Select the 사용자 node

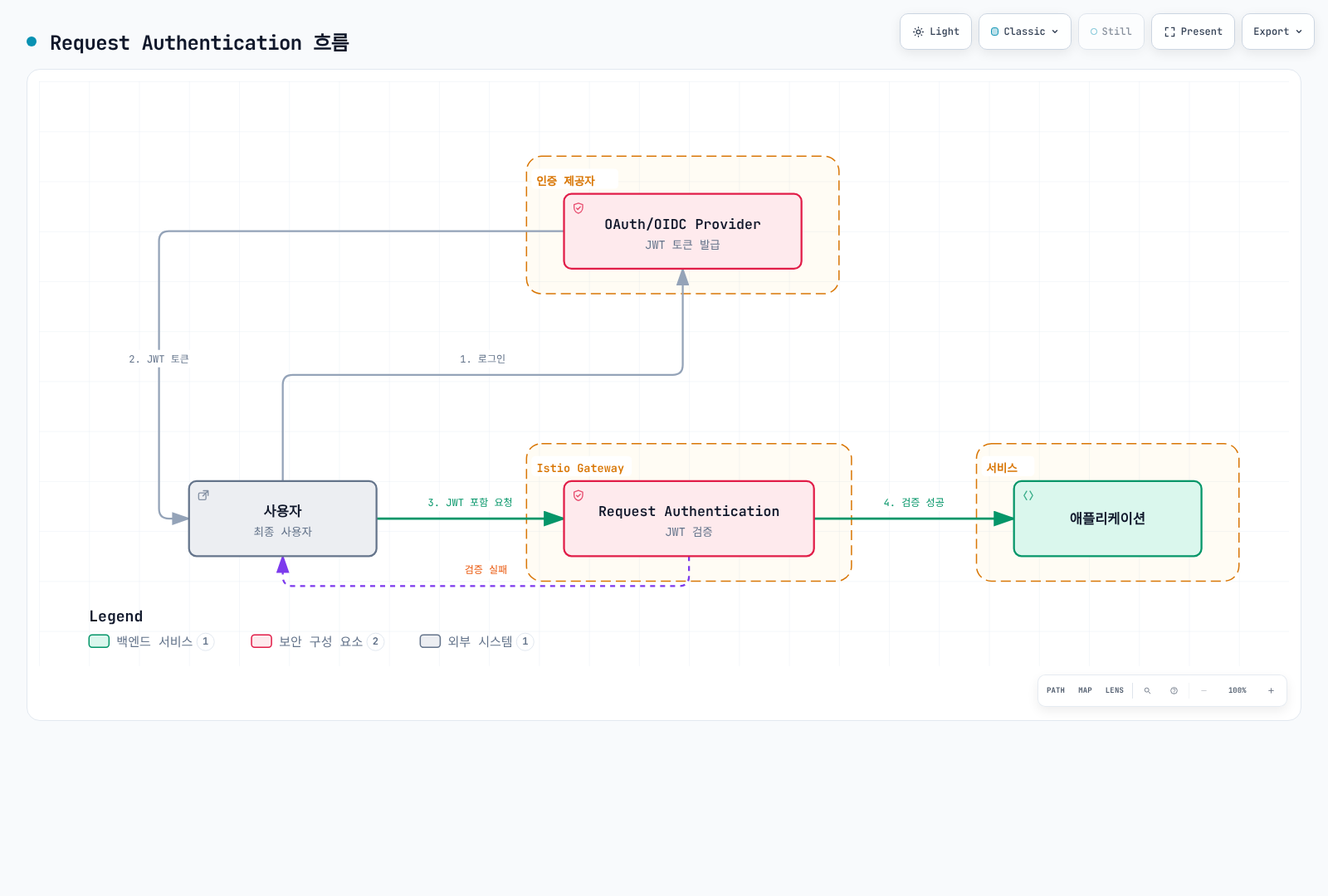pyautogui.click(x=283, y=519)
